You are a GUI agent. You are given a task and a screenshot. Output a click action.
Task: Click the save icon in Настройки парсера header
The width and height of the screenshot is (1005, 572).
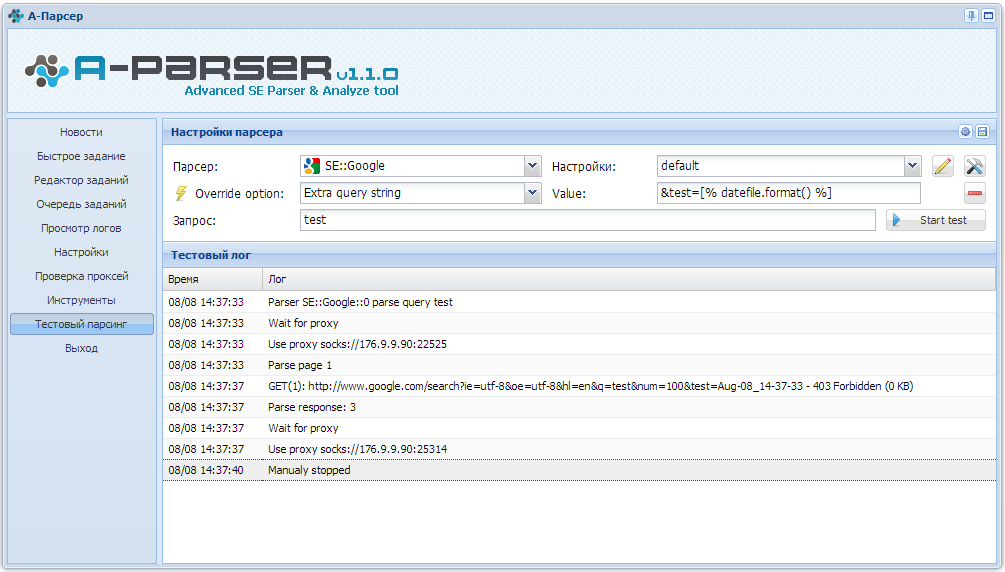tap(982, 131)
